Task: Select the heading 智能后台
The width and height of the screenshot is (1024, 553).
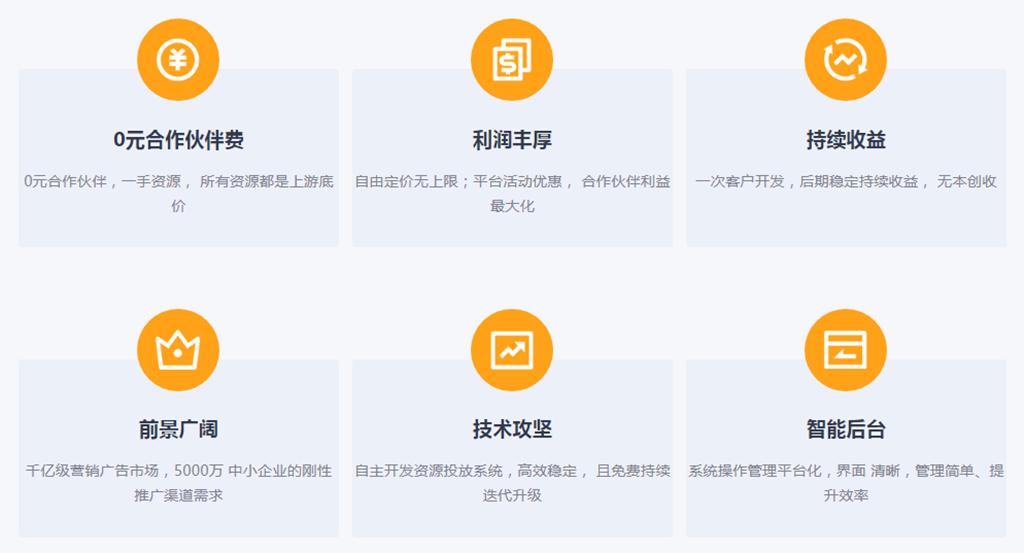Action: coord(846,430)
